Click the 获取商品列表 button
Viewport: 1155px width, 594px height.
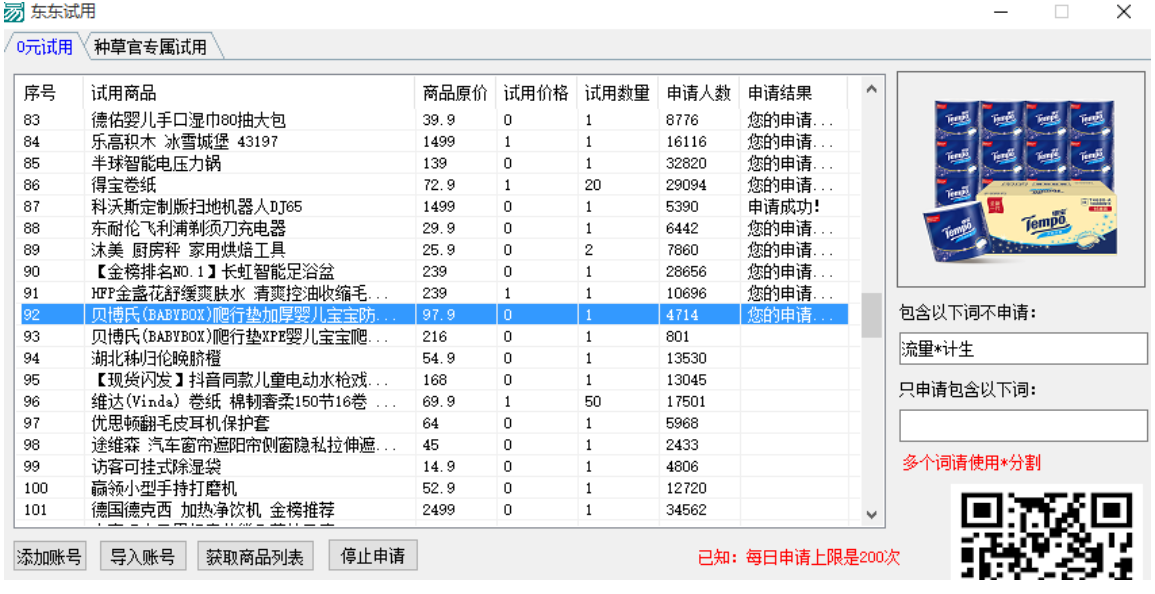255,556
